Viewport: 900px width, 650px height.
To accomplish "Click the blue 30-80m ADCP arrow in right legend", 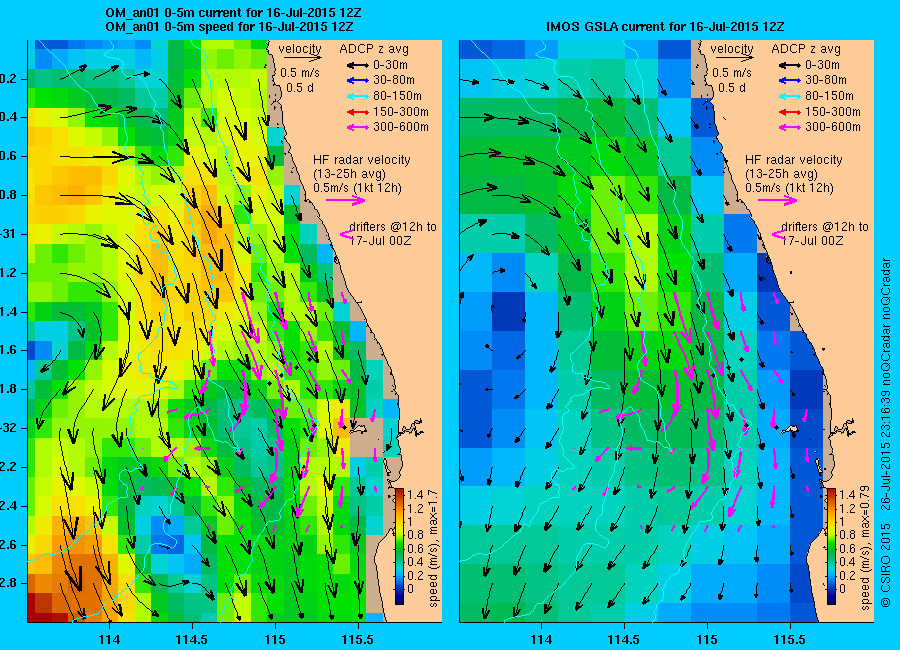I will point(789,81).
